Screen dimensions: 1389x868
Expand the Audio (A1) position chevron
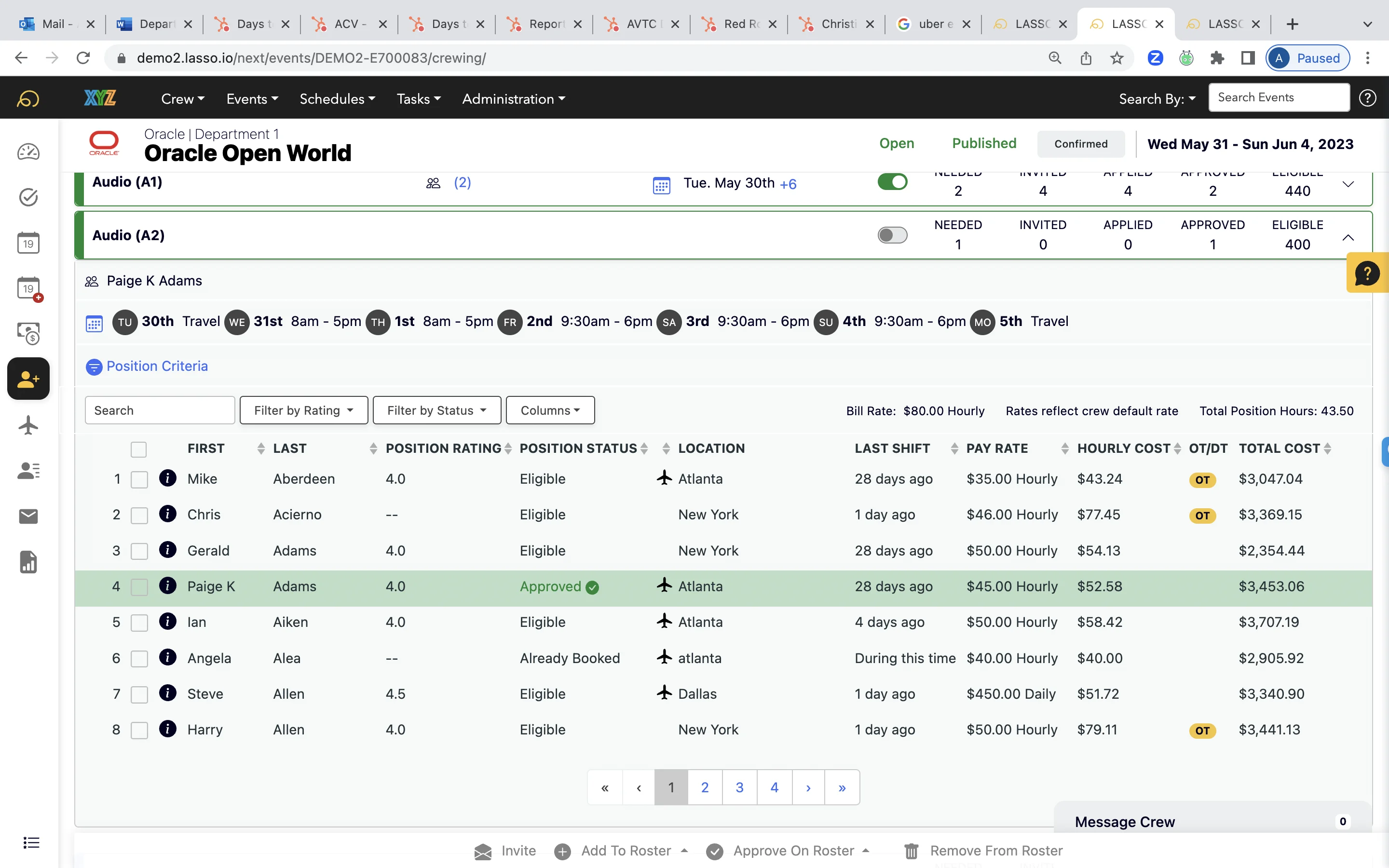pyautogui.click(x=1348, y=184)
